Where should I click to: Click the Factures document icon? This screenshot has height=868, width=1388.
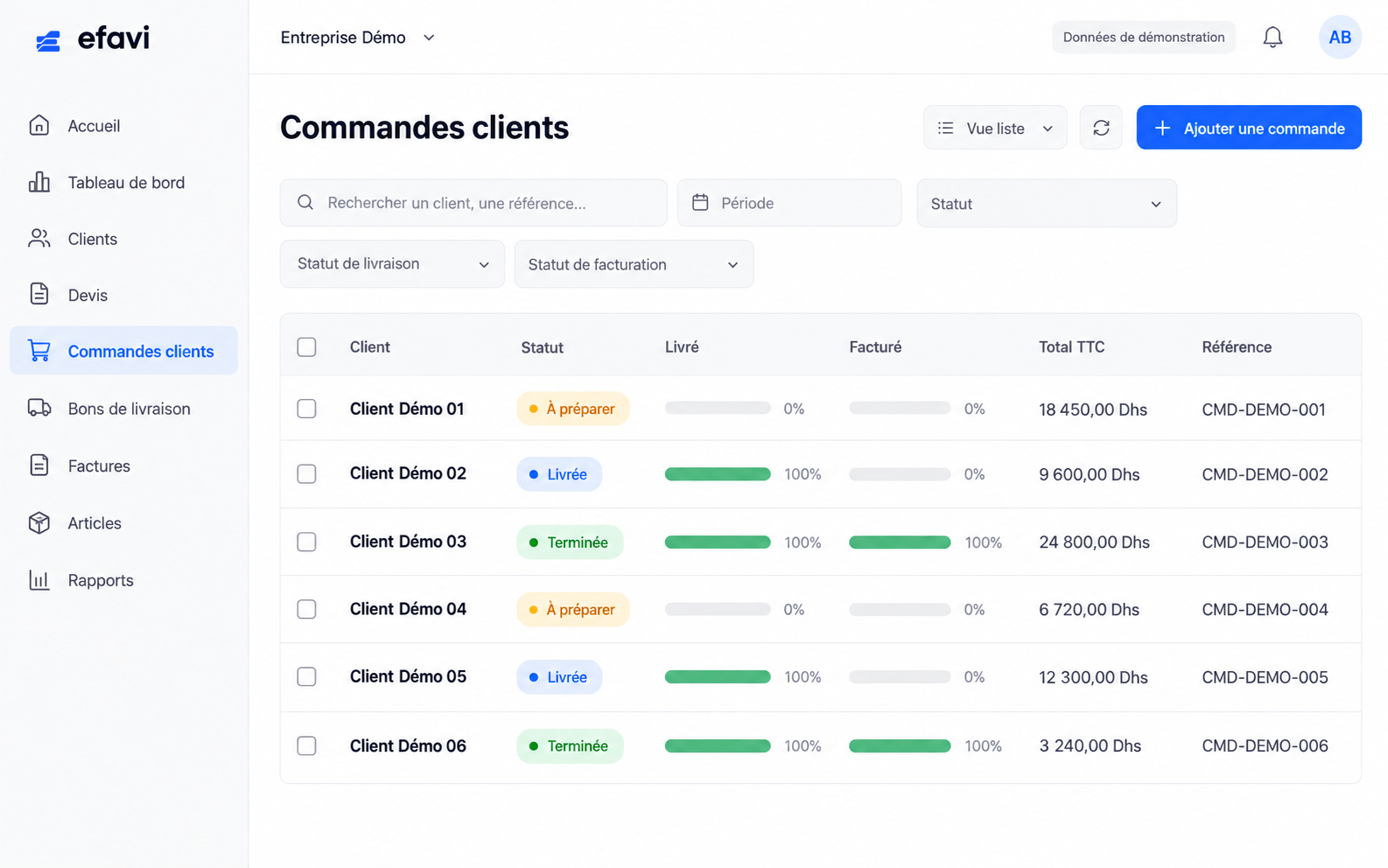(x=39, y=465)
